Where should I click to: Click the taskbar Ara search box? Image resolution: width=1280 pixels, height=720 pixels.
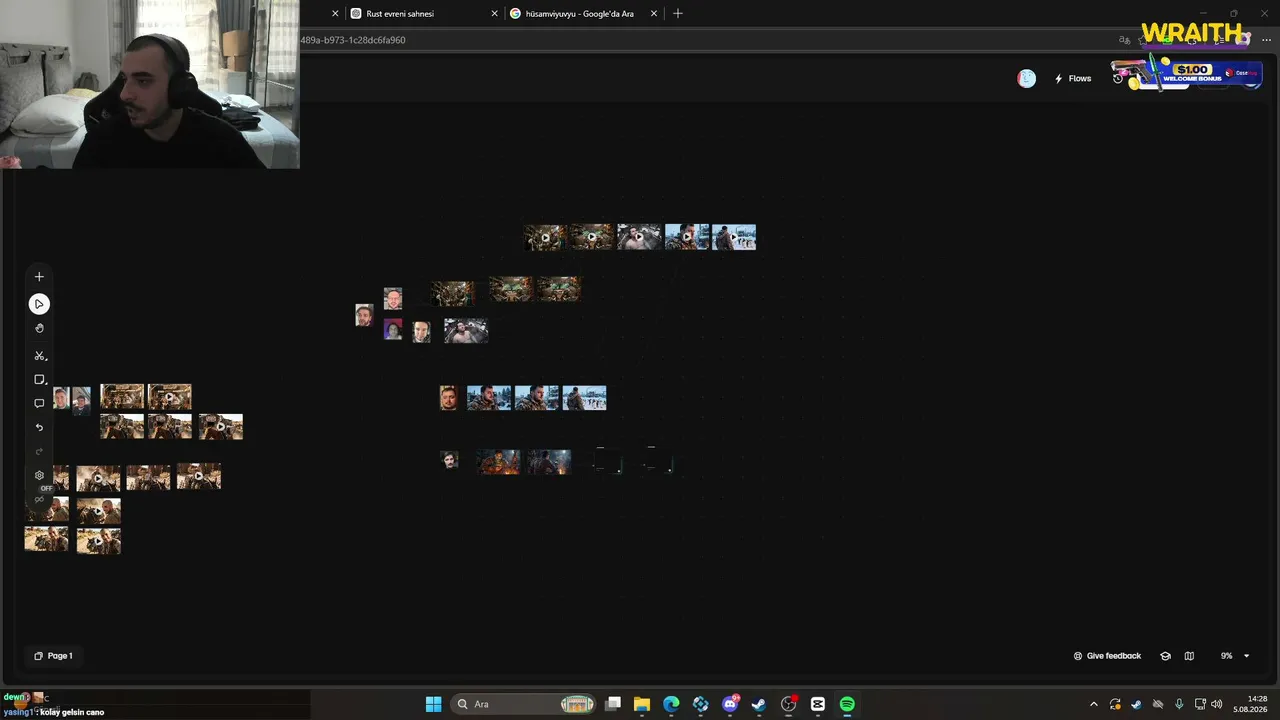coord(524,704)
